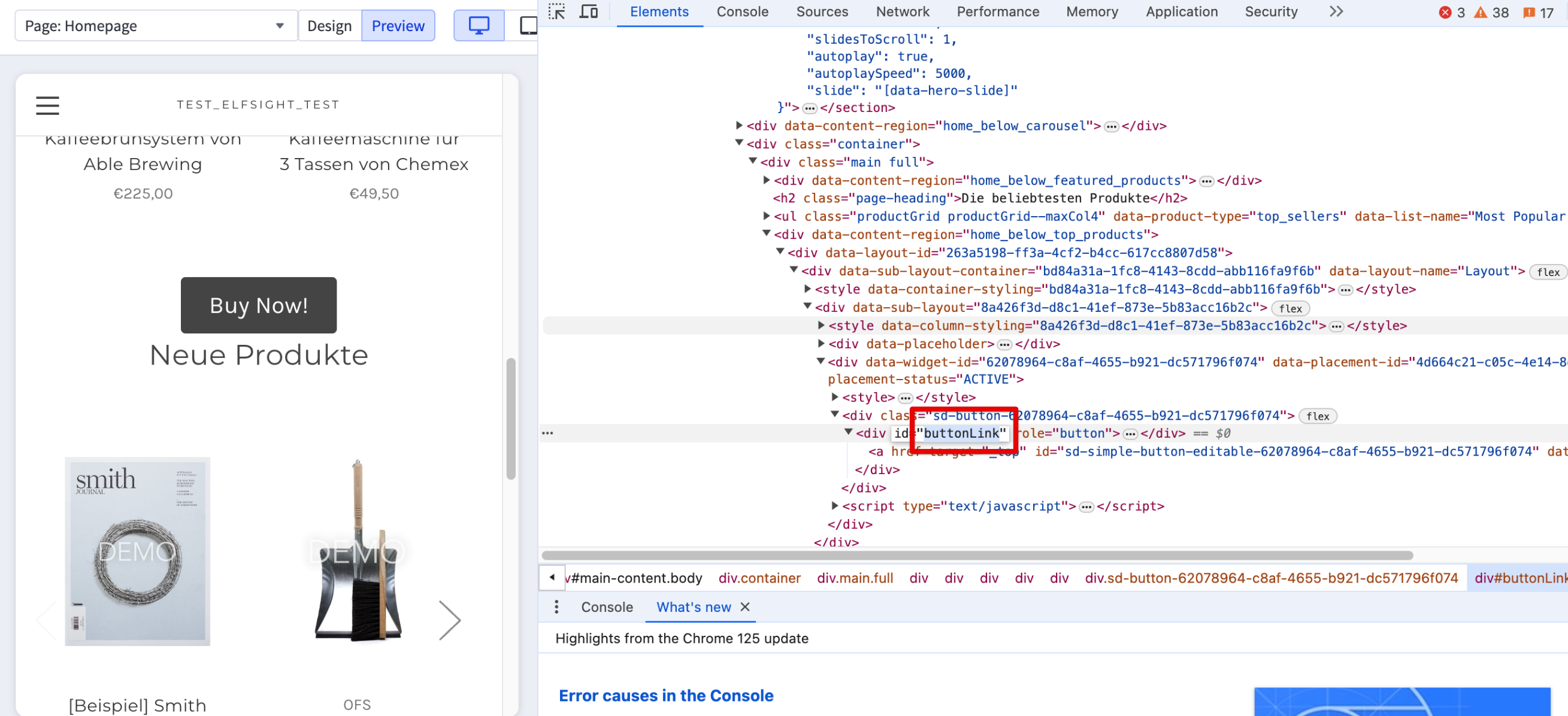Image resolution: width=1568 pixels, height=716 pixels.
Task: Open the hamburger menu on storefront
Action: coord(47,105)
